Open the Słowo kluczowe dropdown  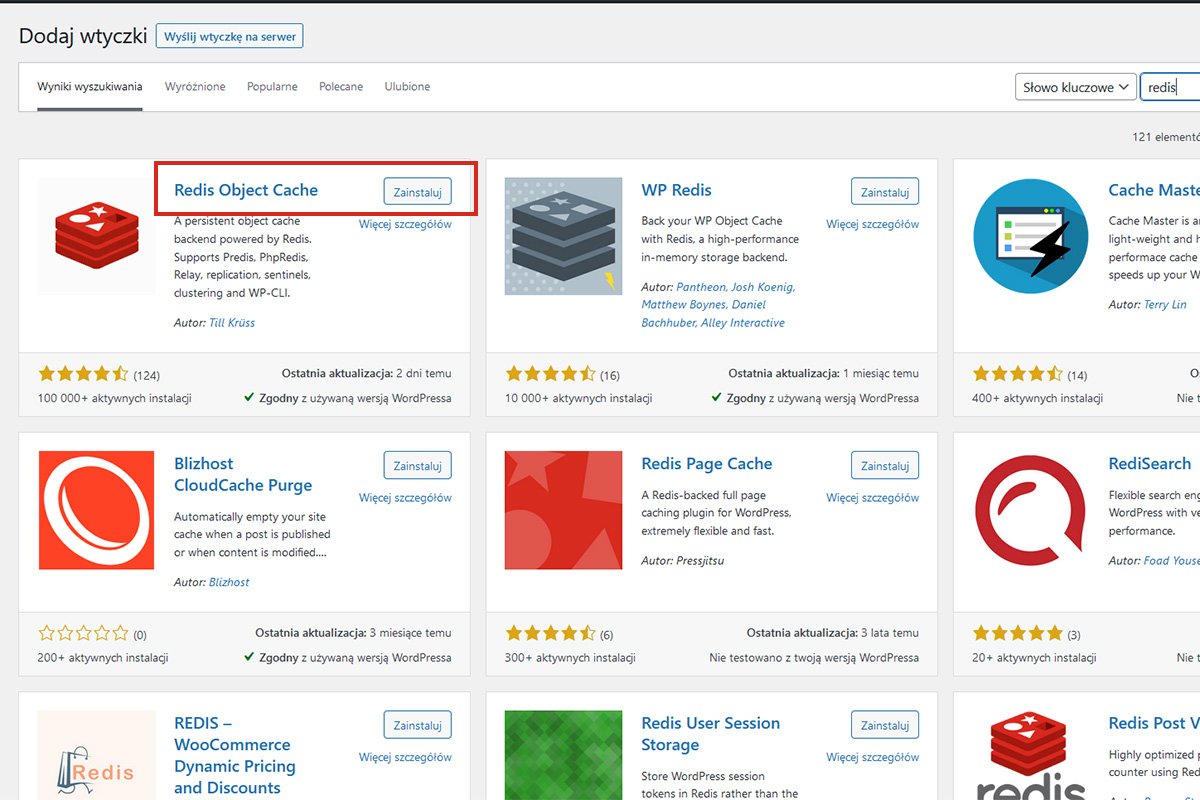(x=1075, y=87)
